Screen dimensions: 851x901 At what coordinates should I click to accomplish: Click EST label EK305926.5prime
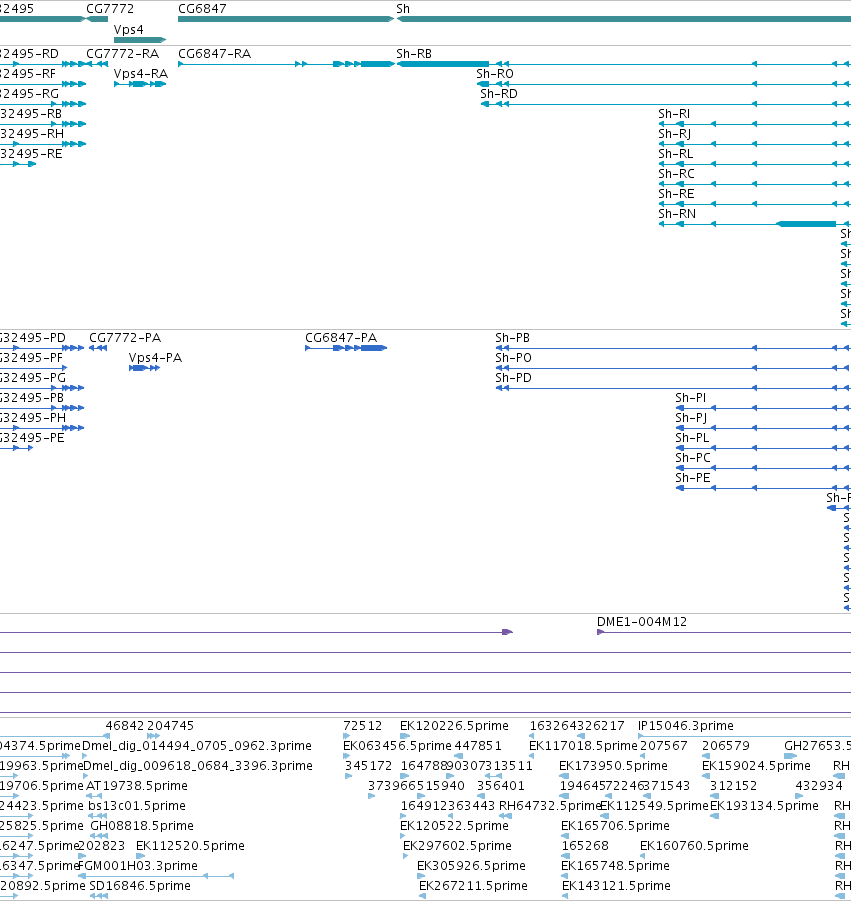coord(471,866)
